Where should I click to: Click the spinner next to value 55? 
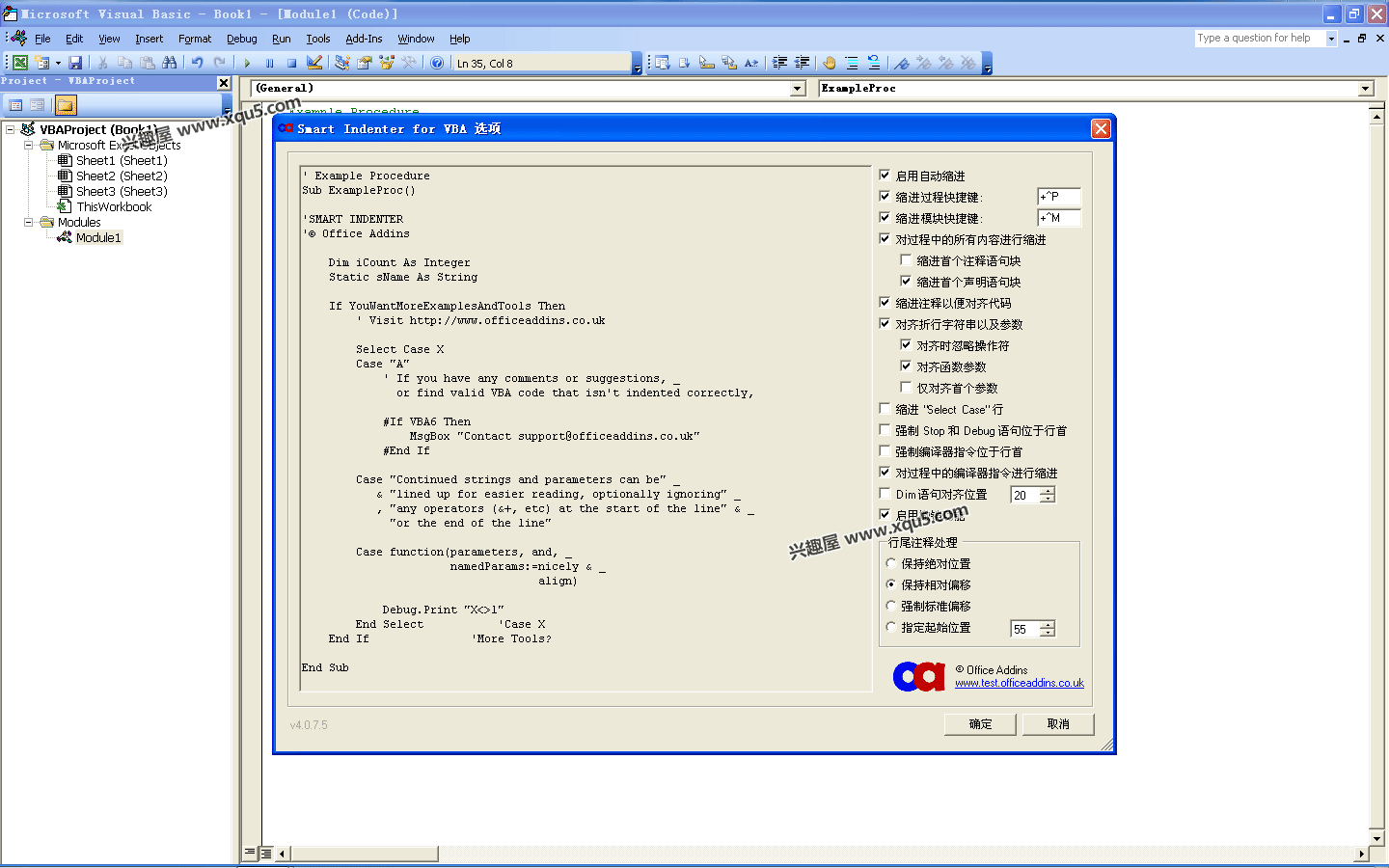[x=1048, y=629]
